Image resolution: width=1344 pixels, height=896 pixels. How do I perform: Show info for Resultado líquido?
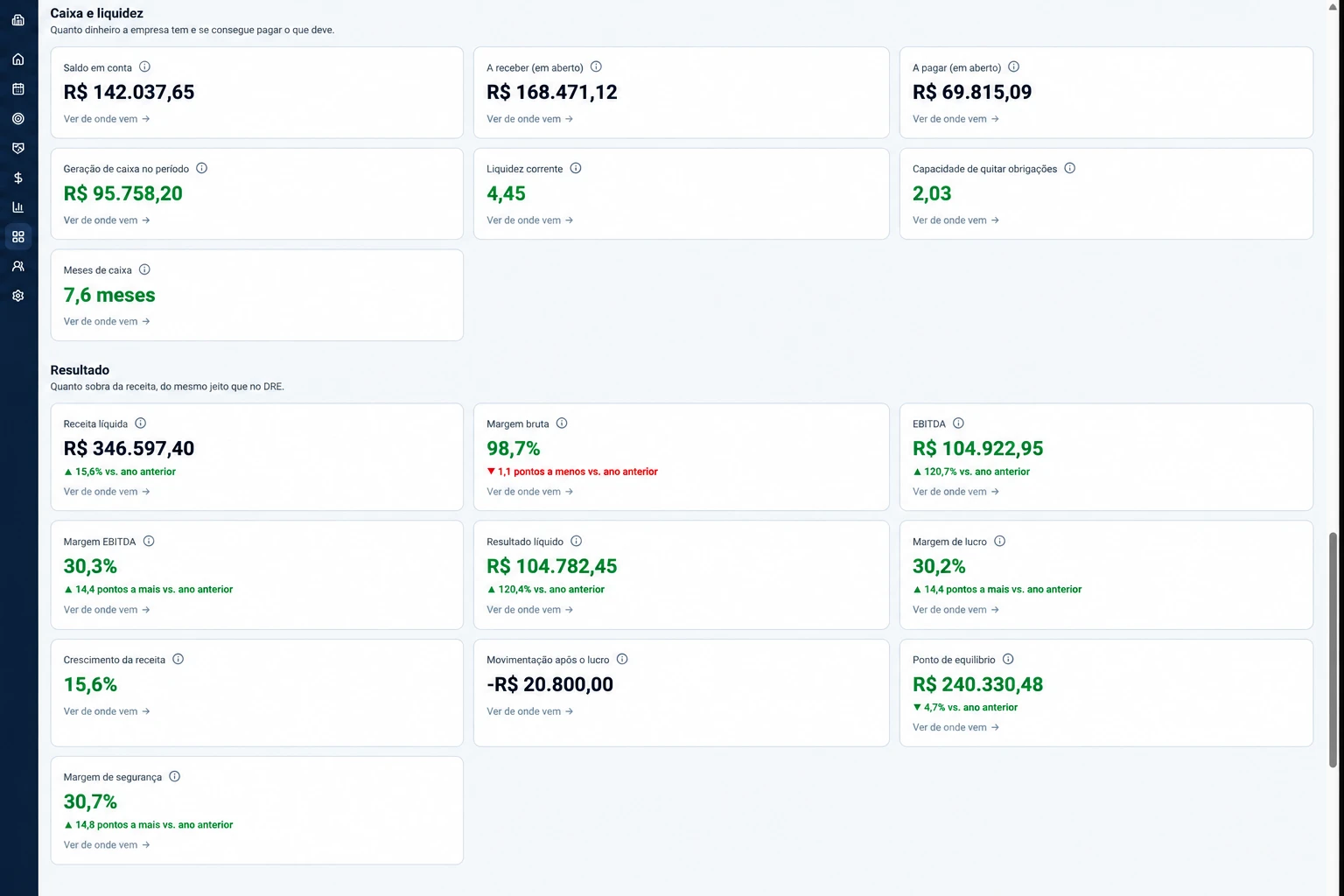point(576,541)
